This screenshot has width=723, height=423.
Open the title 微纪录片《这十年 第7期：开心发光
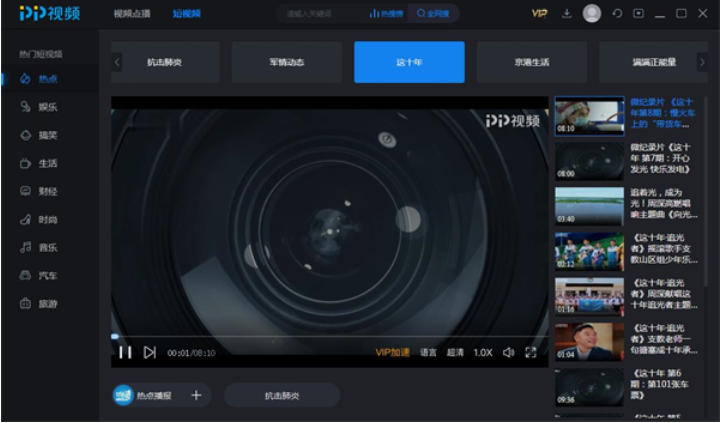pyautogui.click(x=660, y=158)
